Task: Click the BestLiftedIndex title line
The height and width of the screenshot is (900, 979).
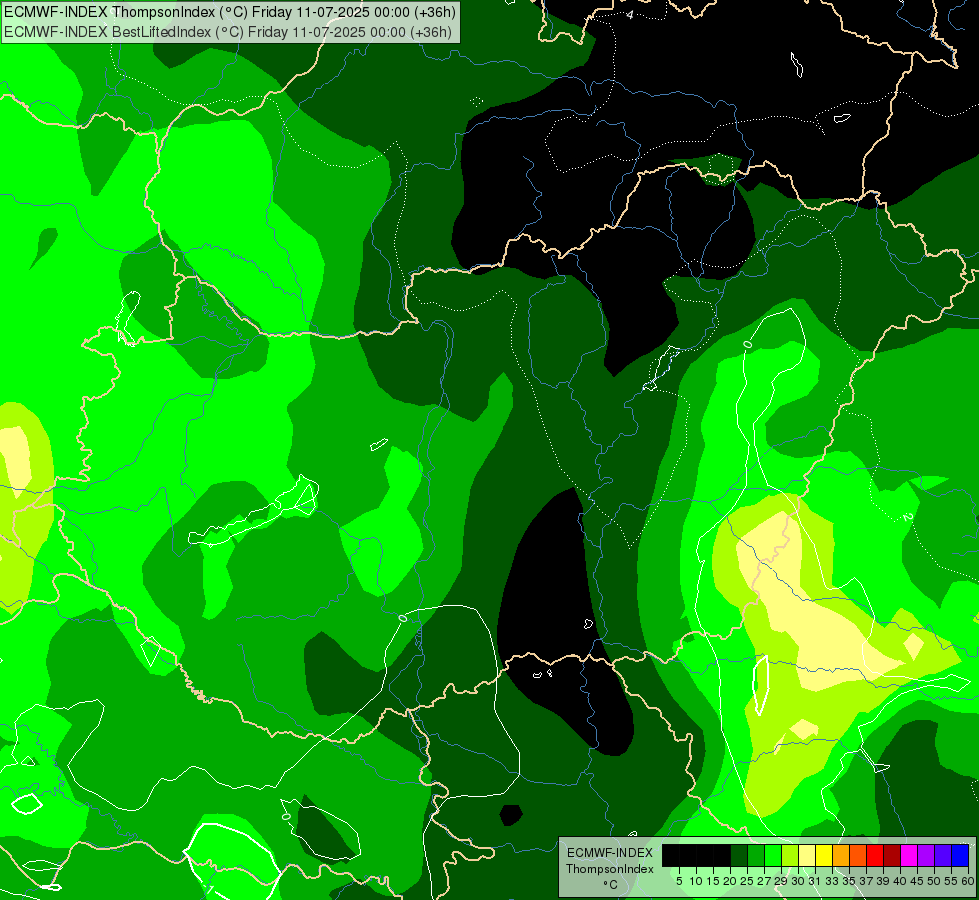Action: [x=227, y=31]
